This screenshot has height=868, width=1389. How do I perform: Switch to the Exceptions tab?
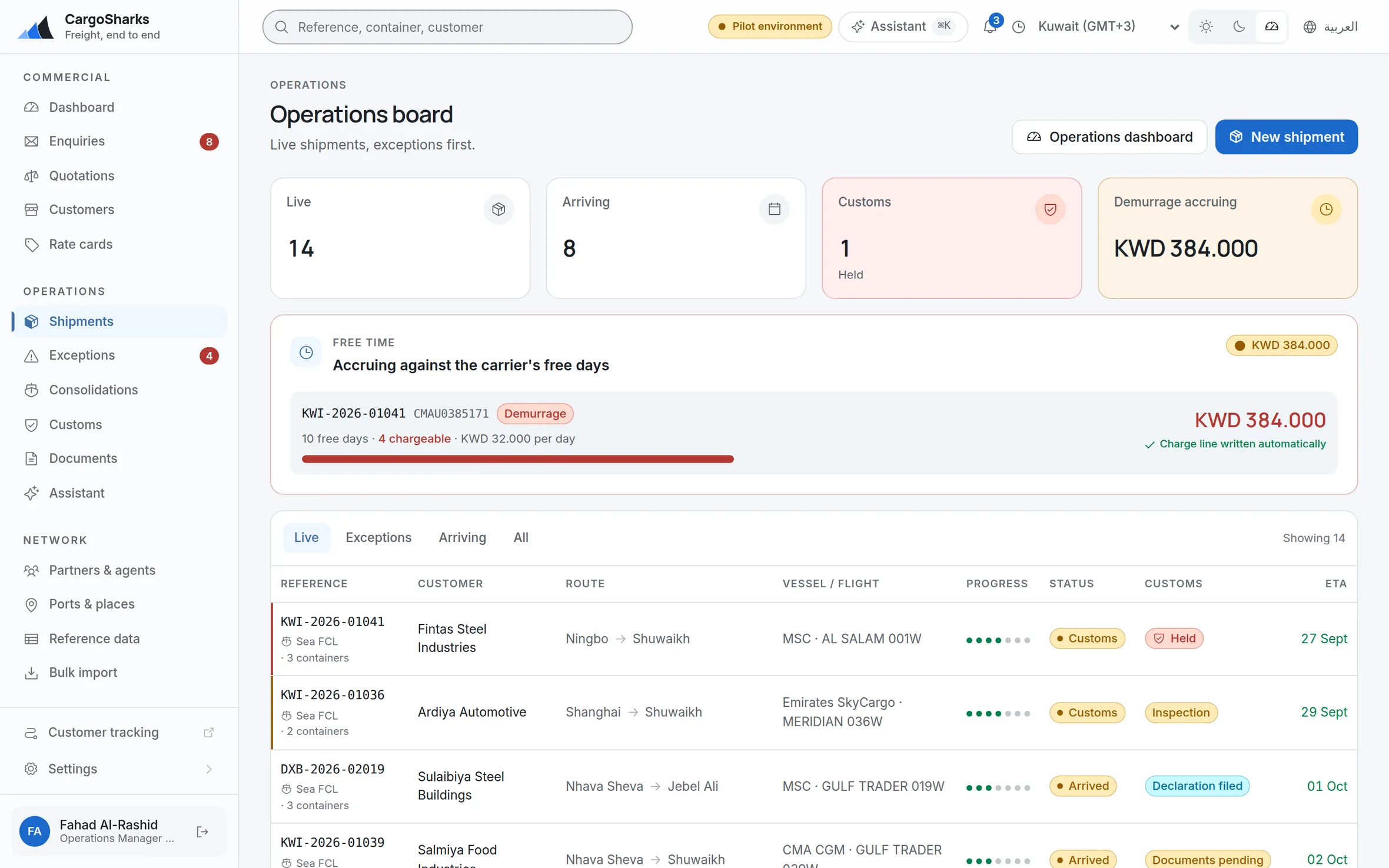pyautogui.click(x=378, y=538)
